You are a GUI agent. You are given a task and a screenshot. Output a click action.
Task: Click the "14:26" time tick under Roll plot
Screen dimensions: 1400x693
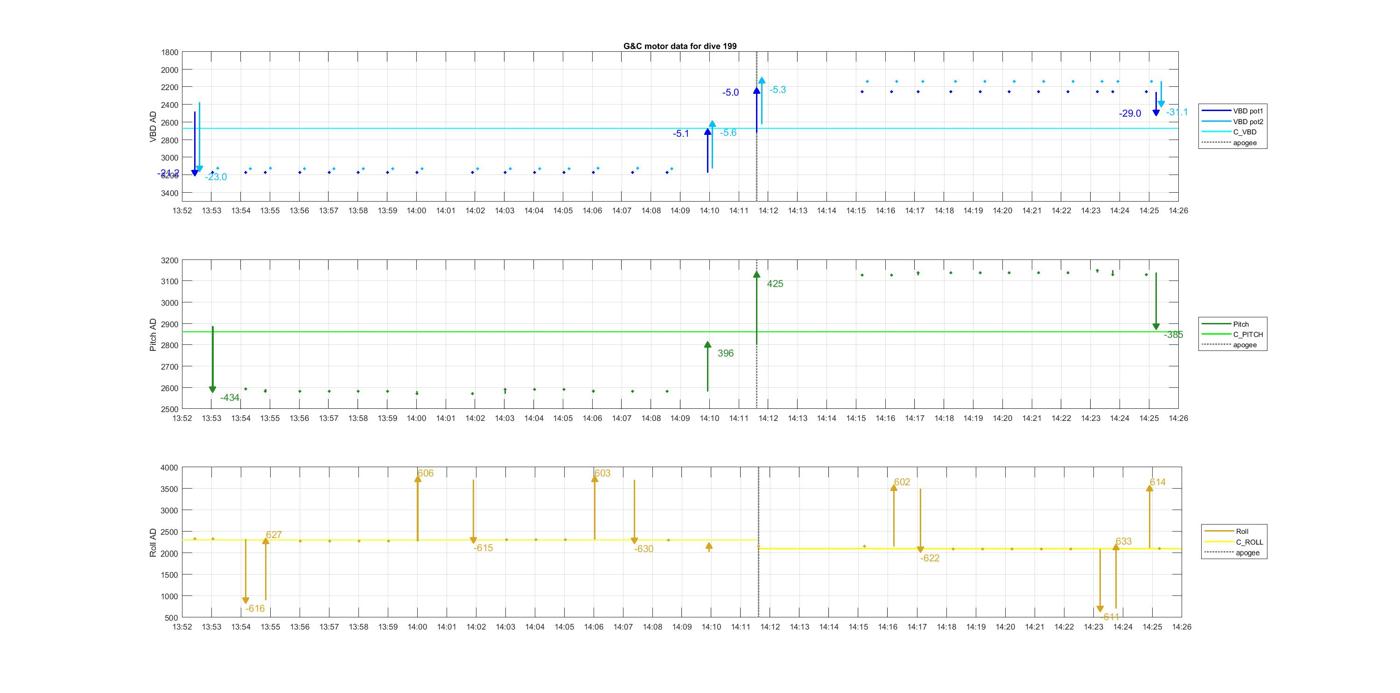1182,627
